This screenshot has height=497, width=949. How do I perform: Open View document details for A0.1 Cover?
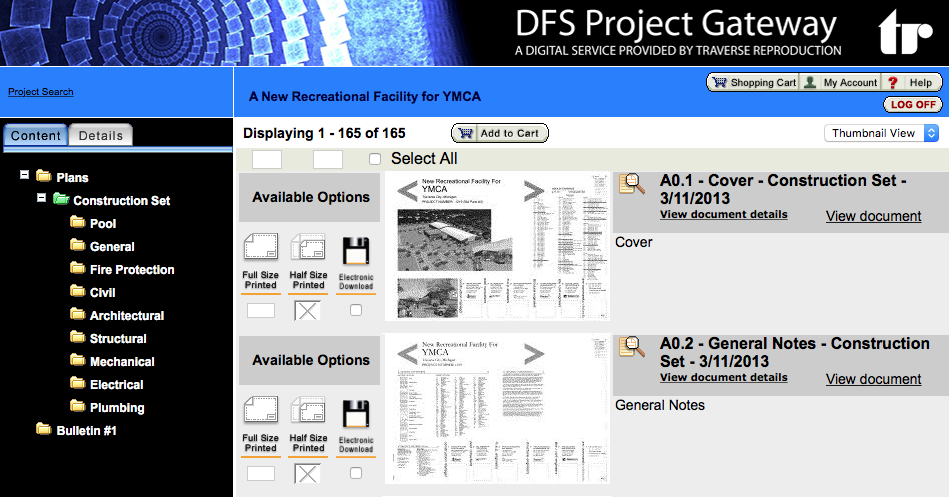pyautogui.click(x=724, y=214)
